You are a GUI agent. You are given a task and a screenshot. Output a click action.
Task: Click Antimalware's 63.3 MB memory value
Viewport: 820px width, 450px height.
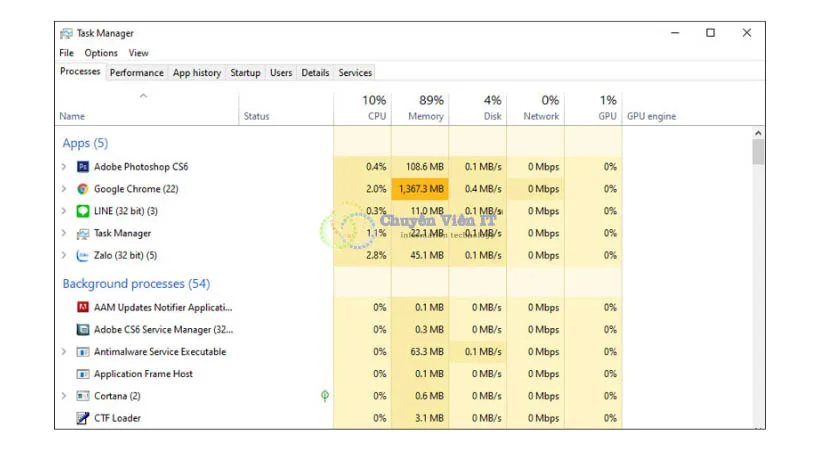(427, 352)
